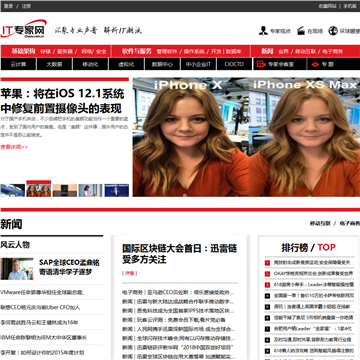360x360 pixels.
Task: Open the 联想CEO Uber CFO news link
Action: [x=40, y=307]
